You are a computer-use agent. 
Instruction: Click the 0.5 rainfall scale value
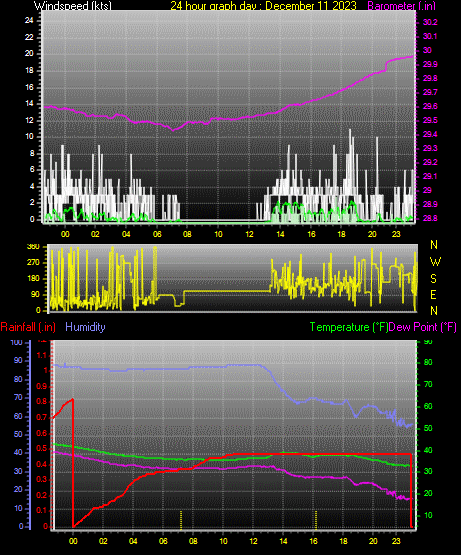pyautogui.click(x=42, y=448)
